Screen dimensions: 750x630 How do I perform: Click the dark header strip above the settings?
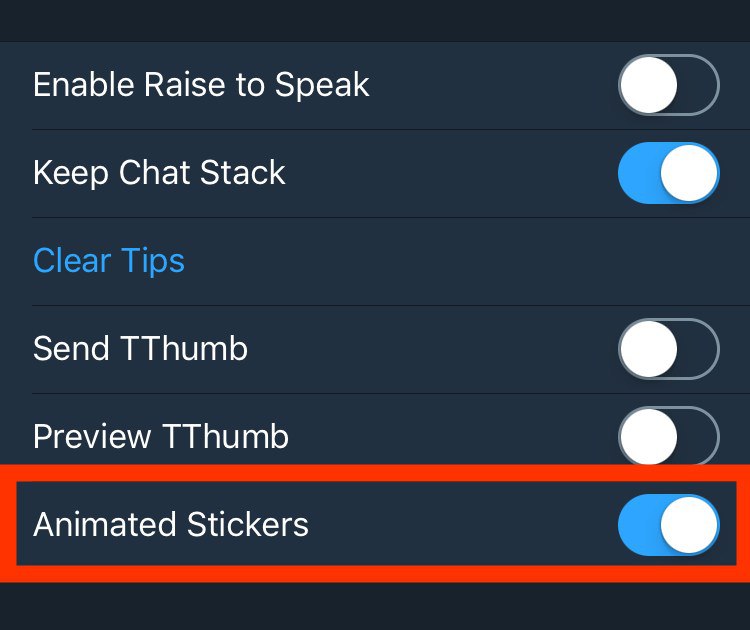coord(375,20)
